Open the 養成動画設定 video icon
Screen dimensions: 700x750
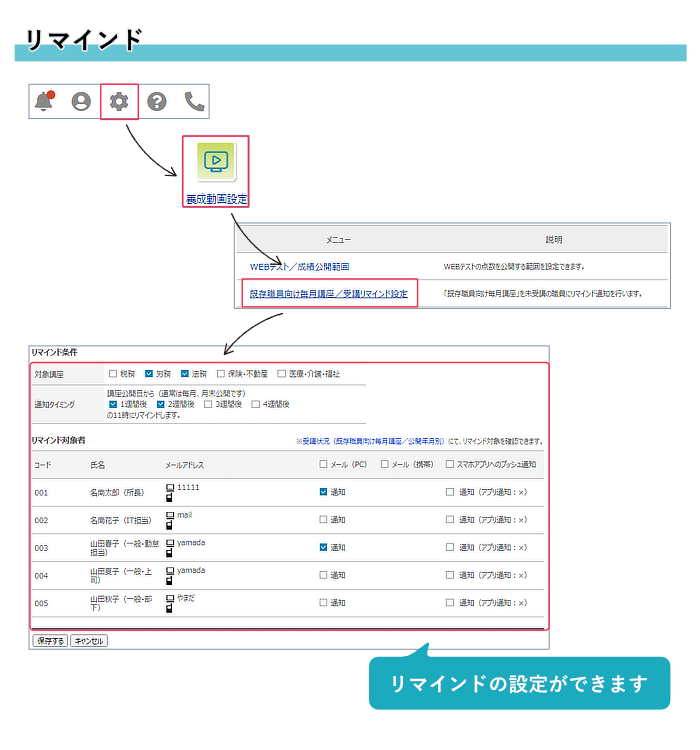215,160
